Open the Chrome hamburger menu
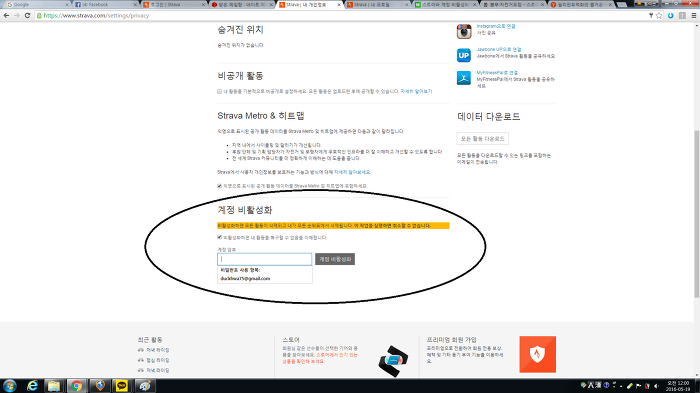This screenshot has height=393, width=700. tap(694, 15)
